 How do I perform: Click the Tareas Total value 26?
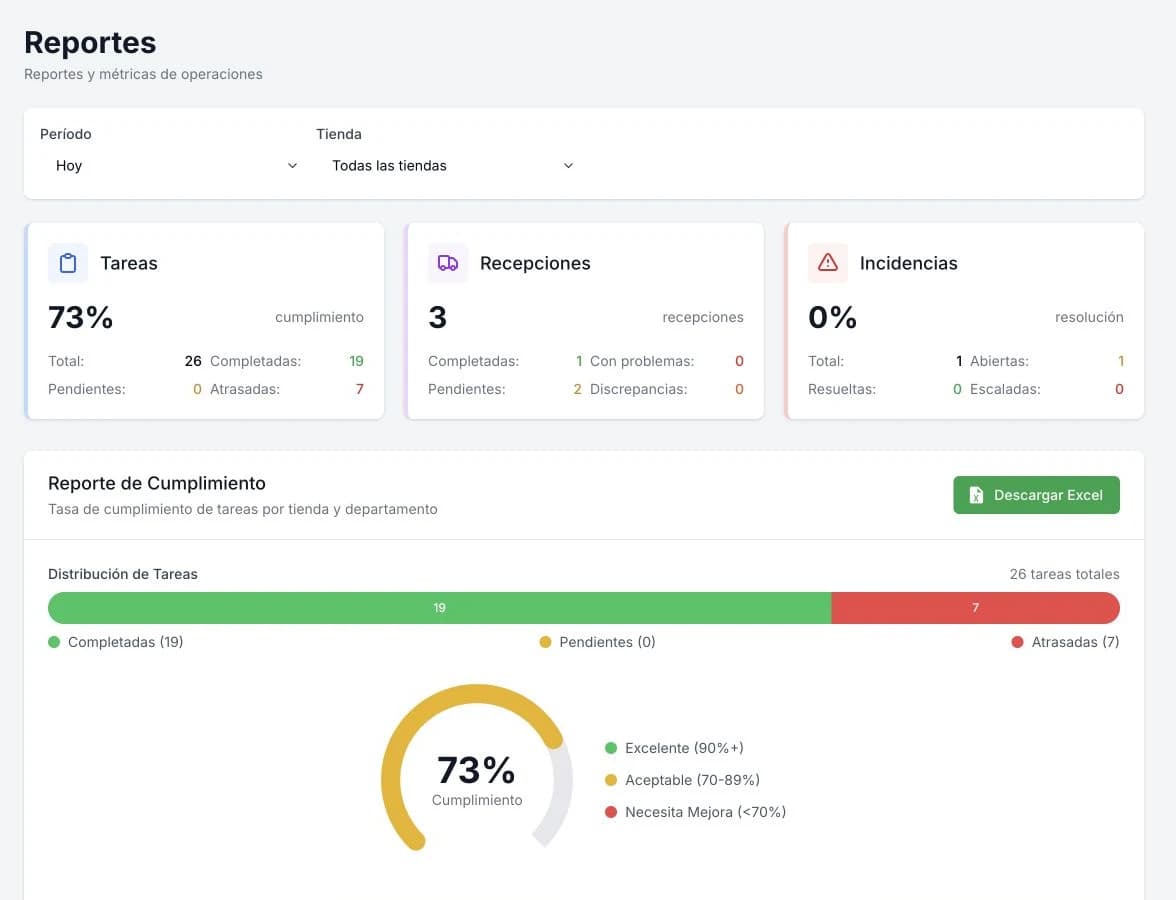pyautogui.click(x=193, y=361)
